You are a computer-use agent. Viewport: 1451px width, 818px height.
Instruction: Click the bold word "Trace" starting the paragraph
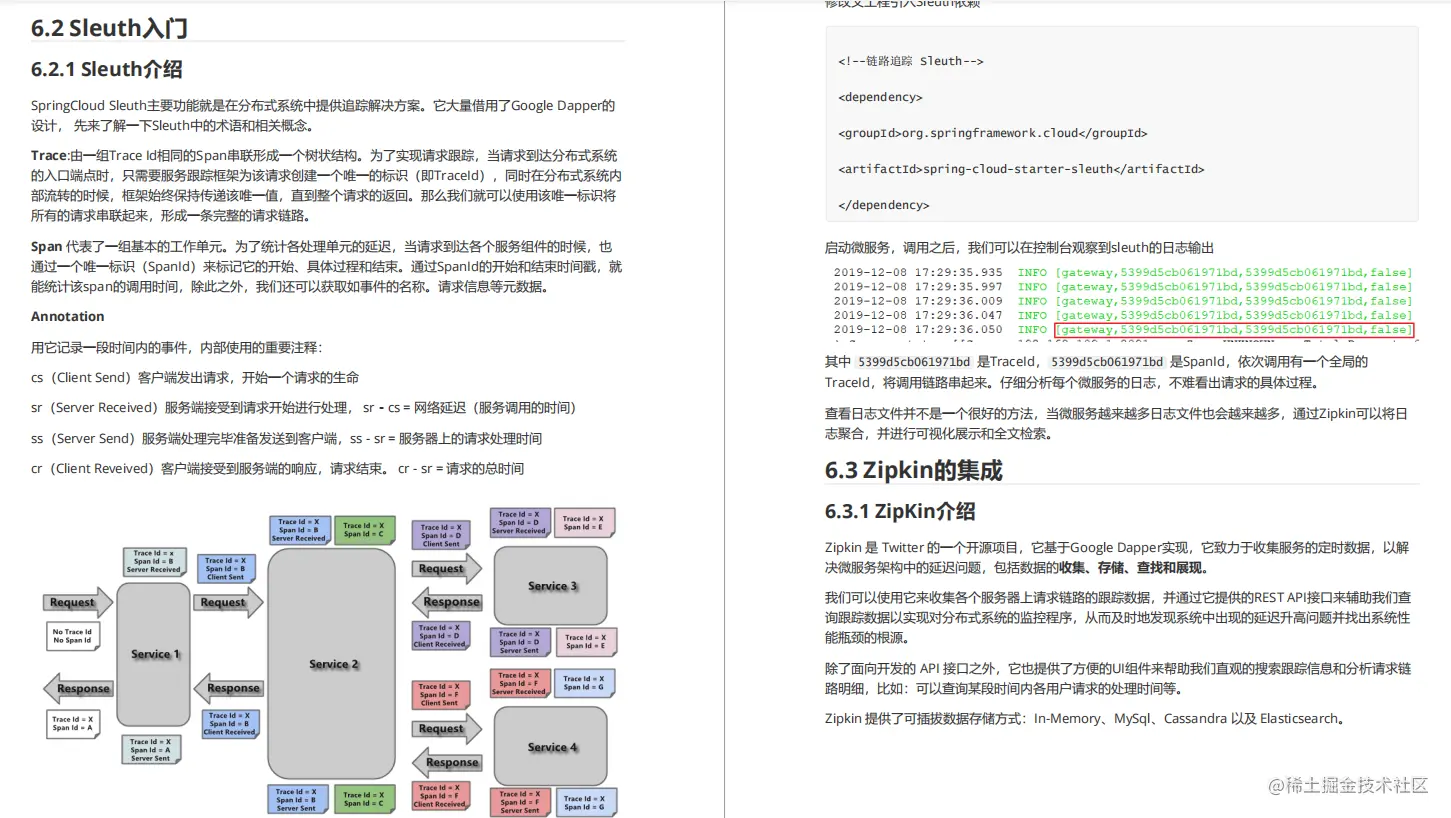[48, 156]
